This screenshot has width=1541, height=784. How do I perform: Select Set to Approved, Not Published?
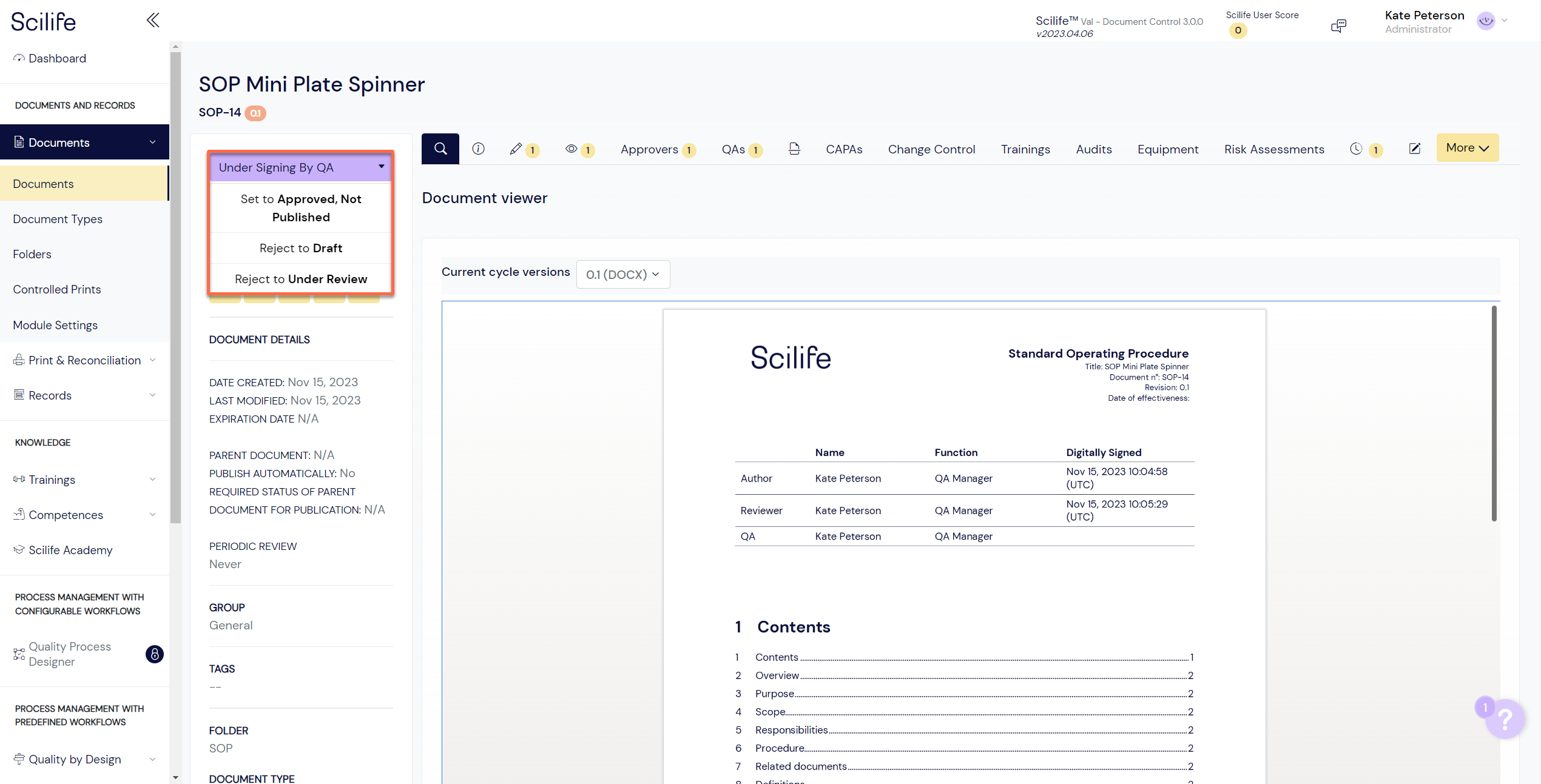(301, 208)
